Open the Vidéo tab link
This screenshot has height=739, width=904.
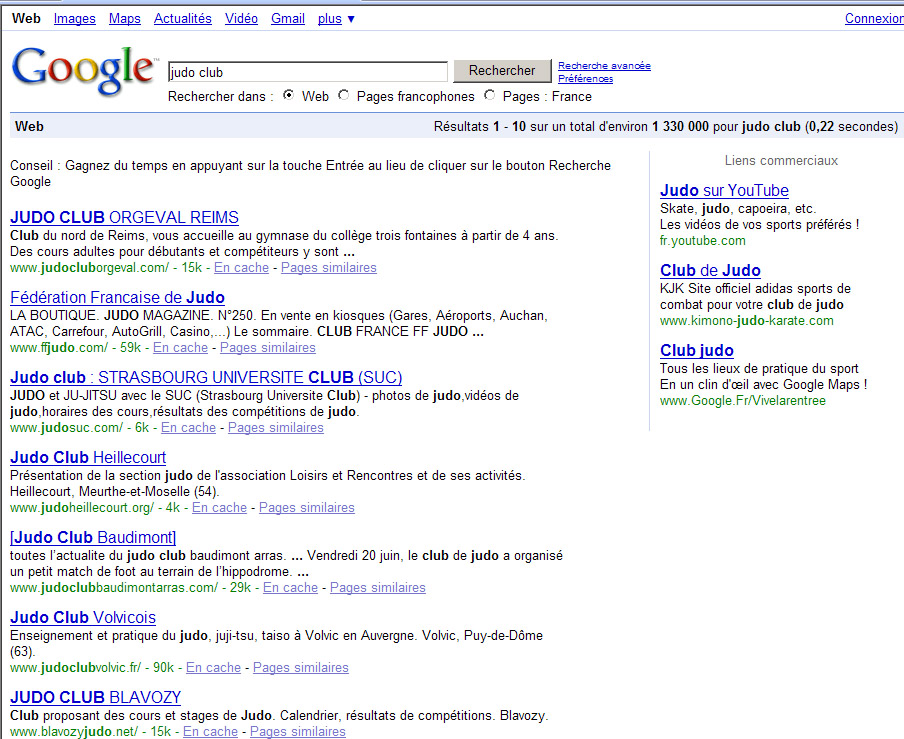pos(241,18)
